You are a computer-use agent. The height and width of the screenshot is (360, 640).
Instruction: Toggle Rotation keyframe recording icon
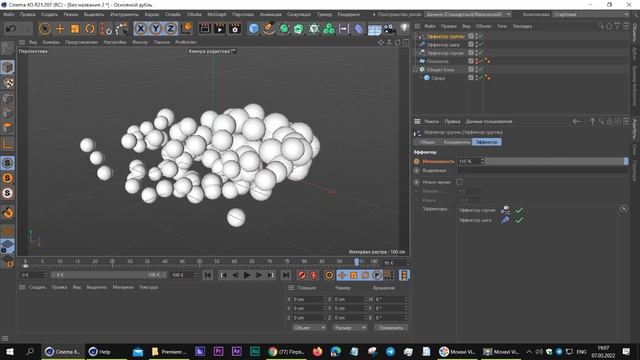(365, 275)
